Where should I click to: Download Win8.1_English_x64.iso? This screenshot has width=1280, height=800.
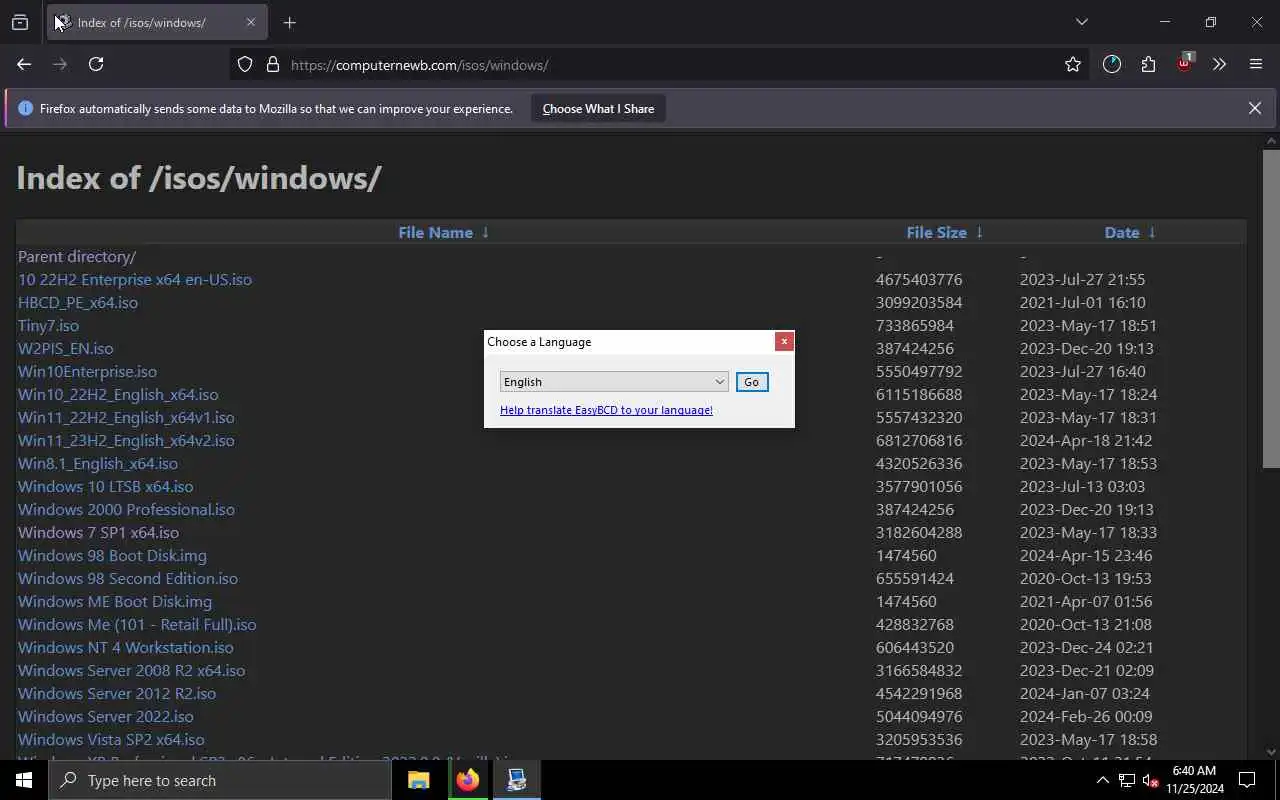(98, 463)
